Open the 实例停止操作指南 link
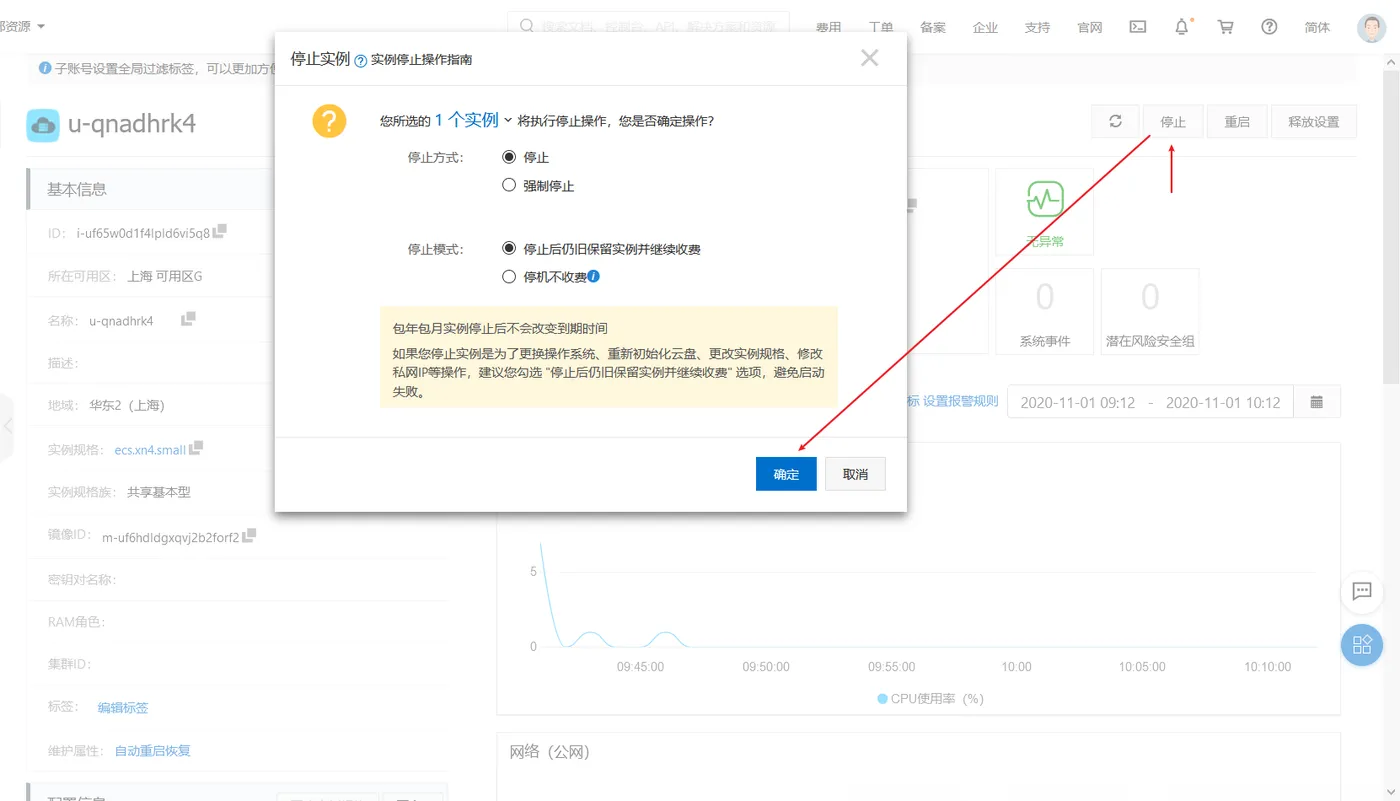Screen dimensions: 1400x801 pyautogui.click(x=421, y=60)
